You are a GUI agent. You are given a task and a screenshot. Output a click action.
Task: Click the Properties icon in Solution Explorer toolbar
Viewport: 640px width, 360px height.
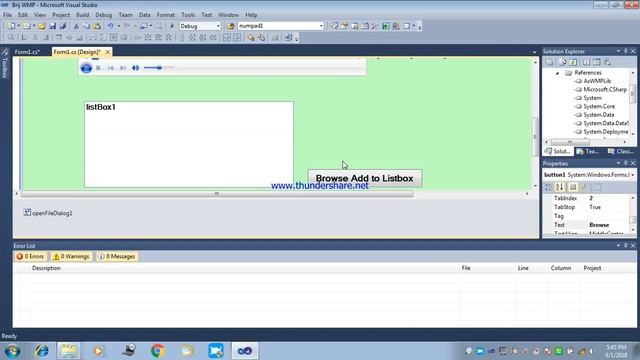pyautogui.click(x=550, y=62)
